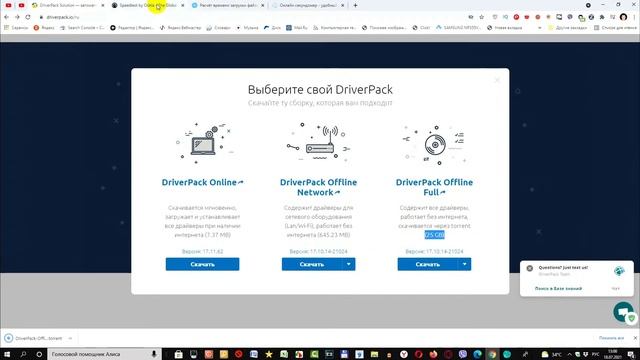Go back in browser history
Image resolution: width=640 pixels, height=360 pixels.
pos(6,17)
